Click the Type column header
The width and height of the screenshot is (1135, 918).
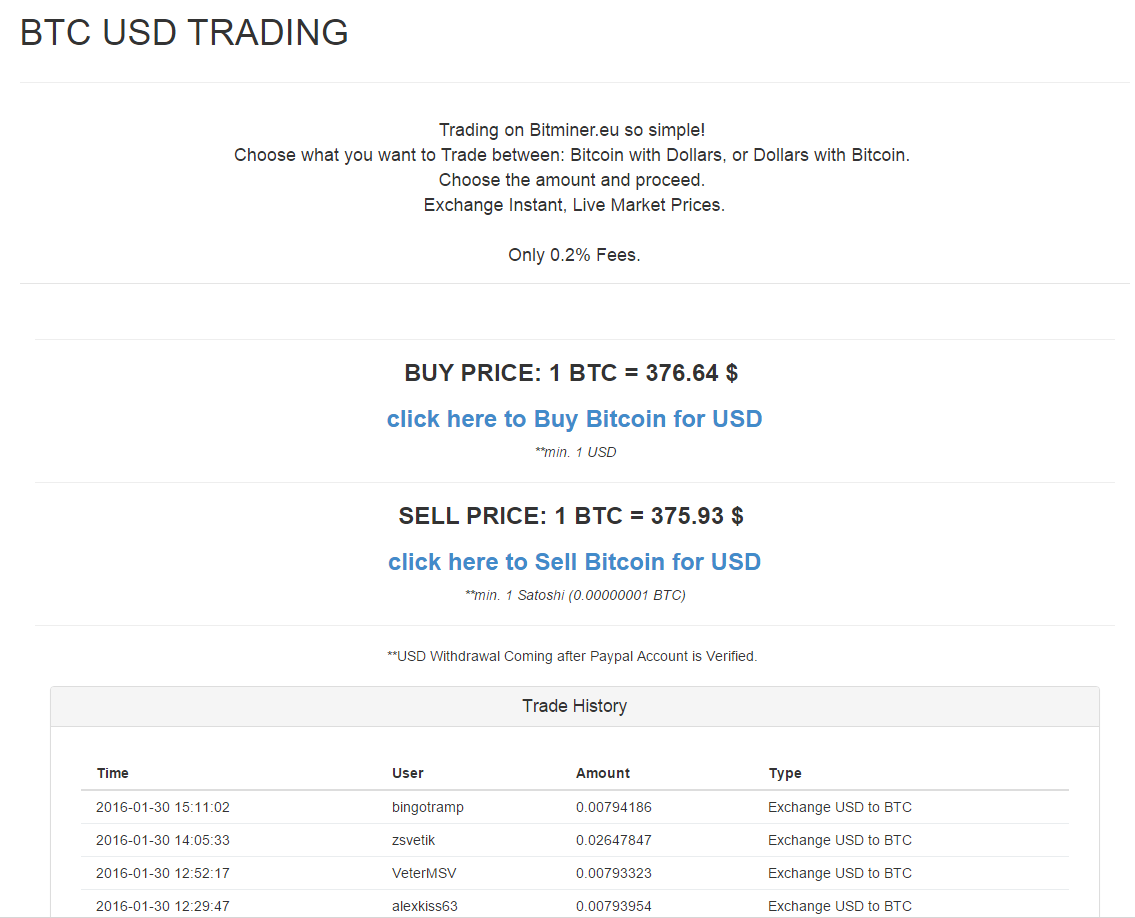click(785, 773)
